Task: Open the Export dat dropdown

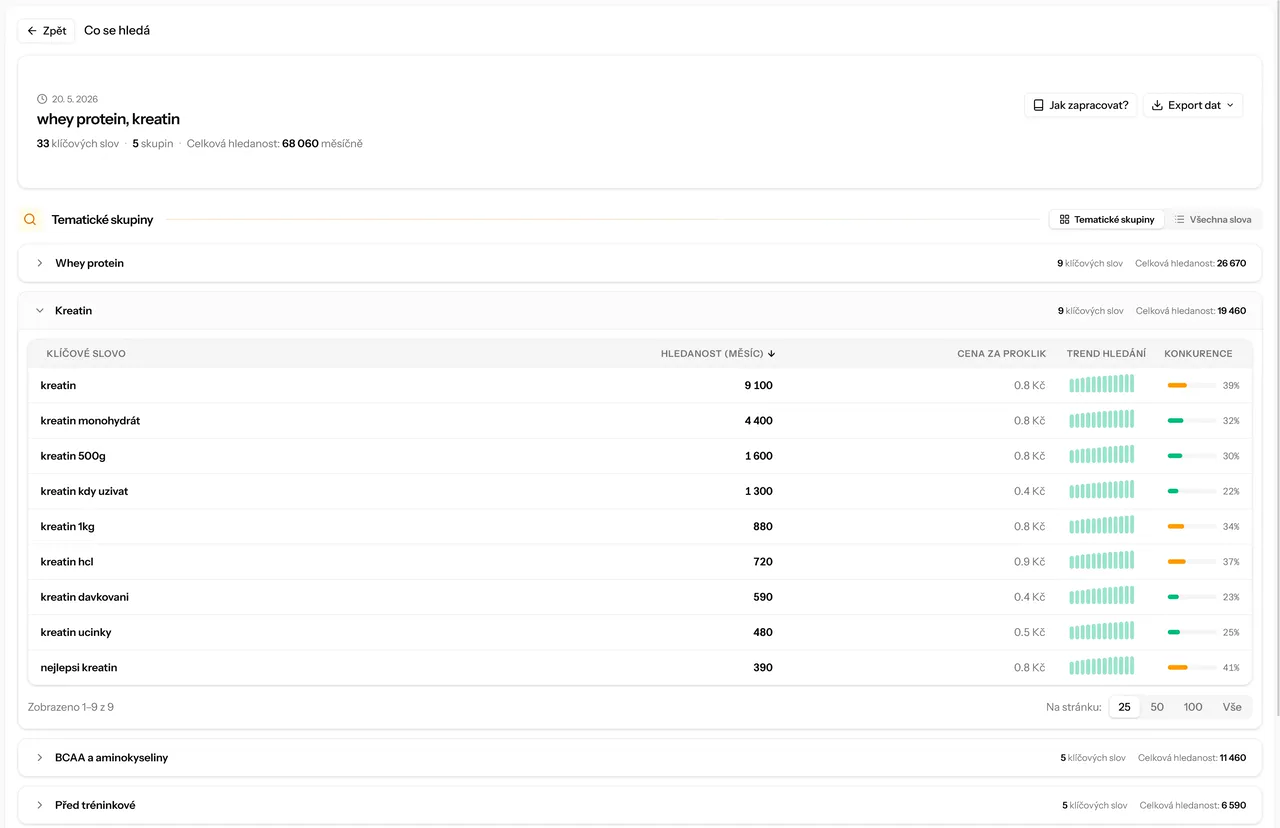Action: point(1193,105)
